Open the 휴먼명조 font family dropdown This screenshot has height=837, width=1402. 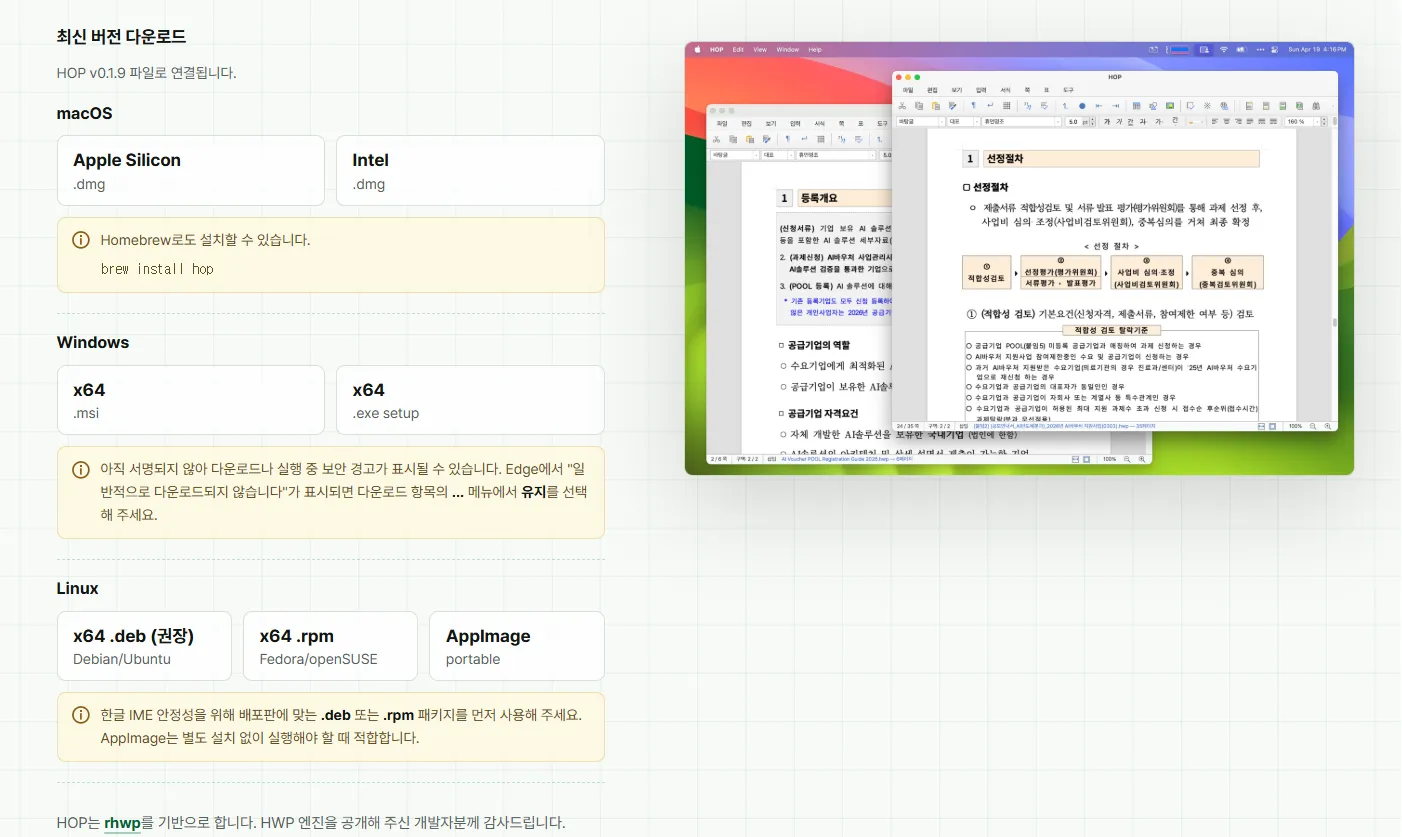pos(1021,121)
